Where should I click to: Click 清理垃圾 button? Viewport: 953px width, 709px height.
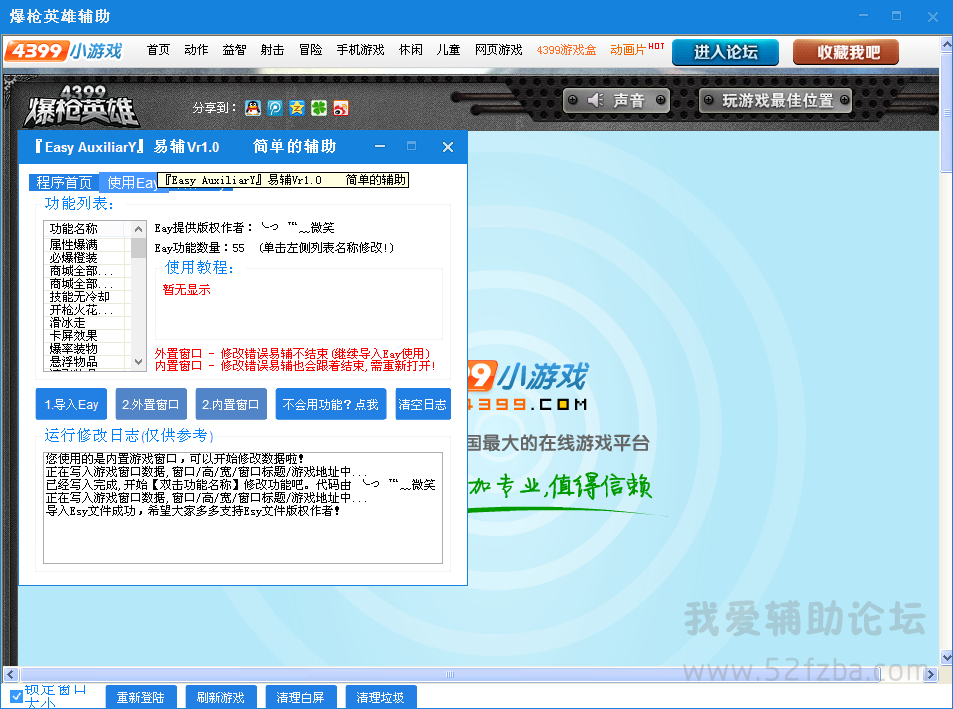[x=380, y=697]
